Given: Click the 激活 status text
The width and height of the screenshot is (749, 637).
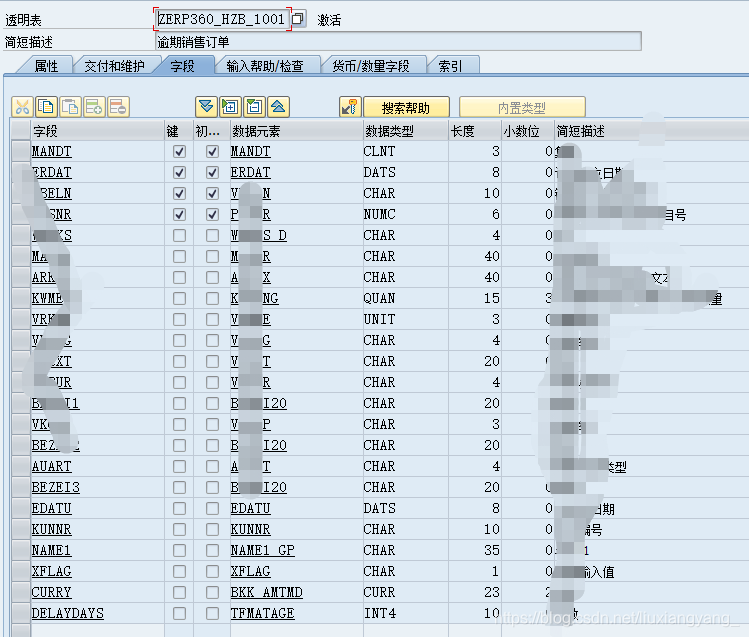Looking at the screenshot, I should tap(329, 20).
